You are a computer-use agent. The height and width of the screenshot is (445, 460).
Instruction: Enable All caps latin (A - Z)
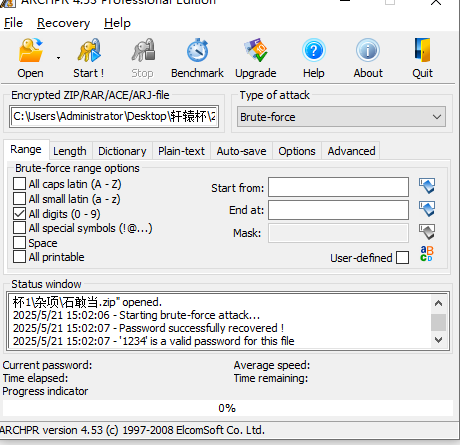[19, 184]
